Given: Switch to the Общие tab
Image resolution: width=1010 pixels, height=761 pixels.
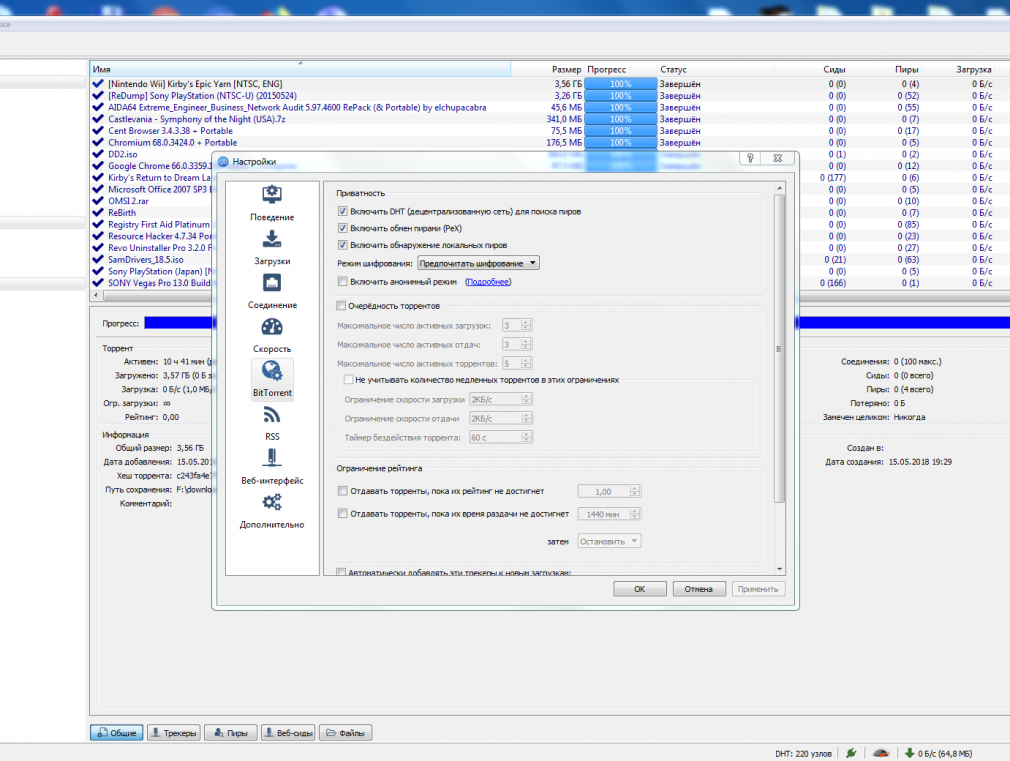Looking at the screenshot, I should pyautogui.click(x=117, y=733).
